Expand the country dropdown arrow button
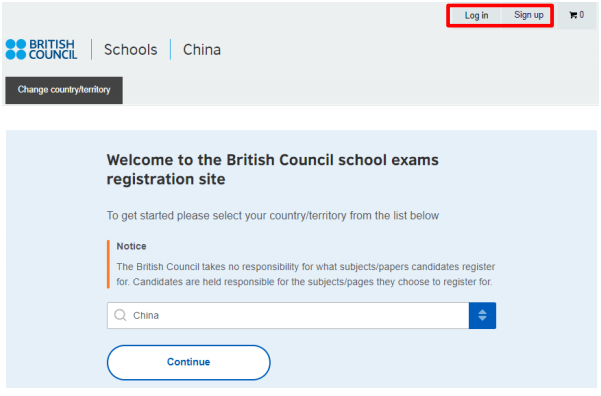The image size is (601, 396). pos(482,315)
